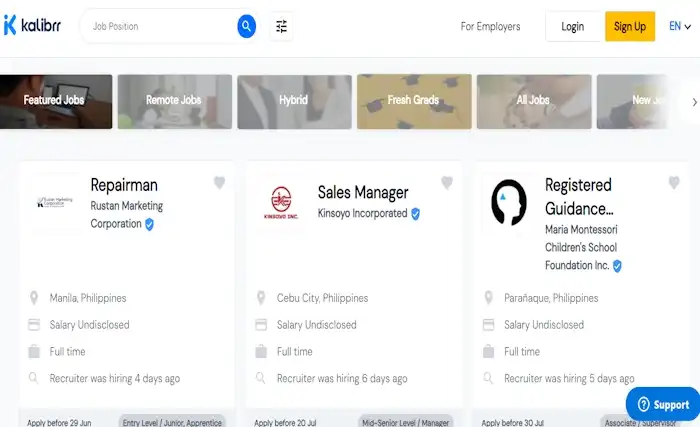Click Mid-Senior Level / Manager tag

pos(405,422)
